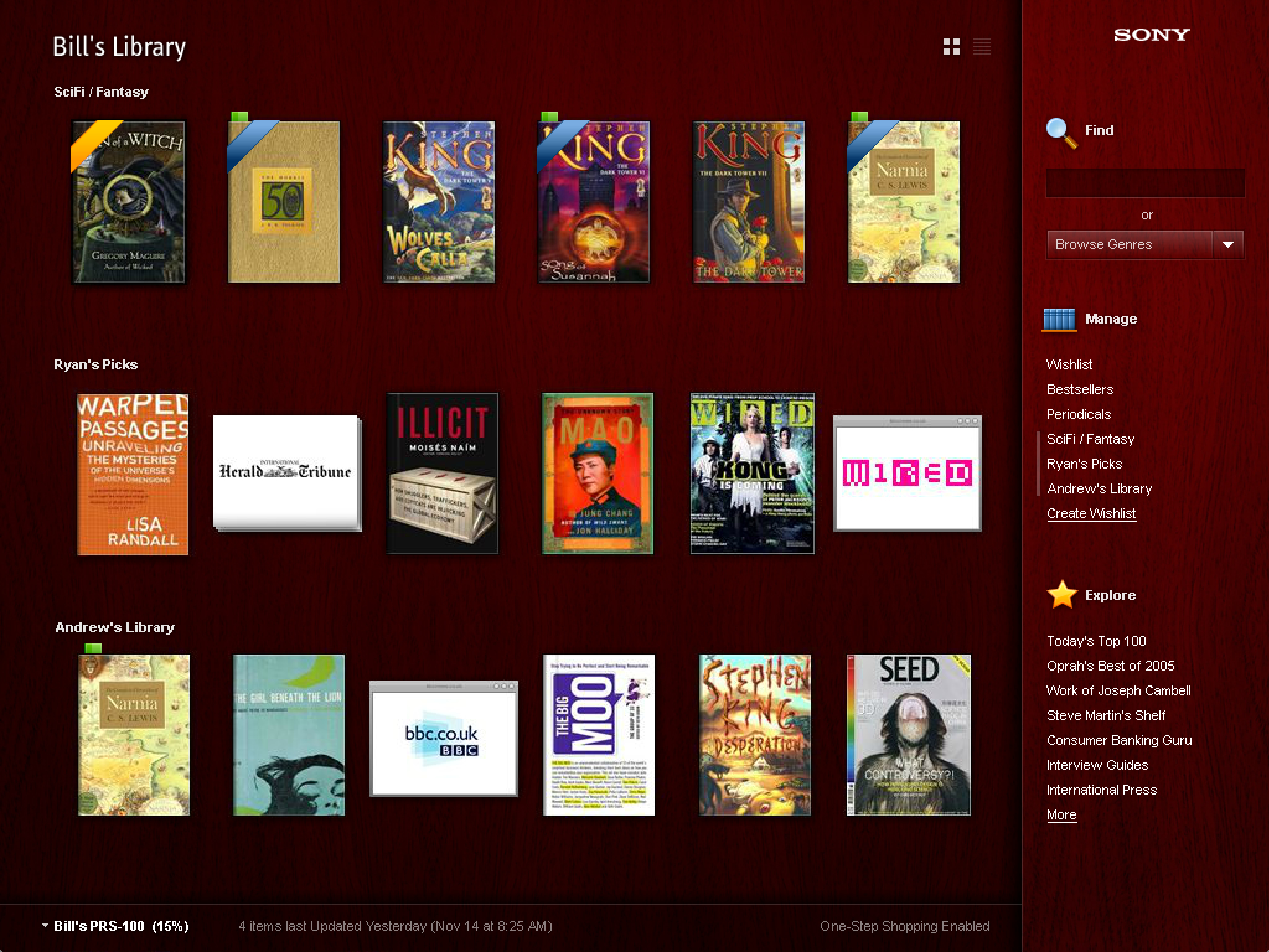Image resolution: width=1269 pixels, height=952 pixels.
Task: Expand the Bill's PRS-100 device menu
Action: point(45,925)
